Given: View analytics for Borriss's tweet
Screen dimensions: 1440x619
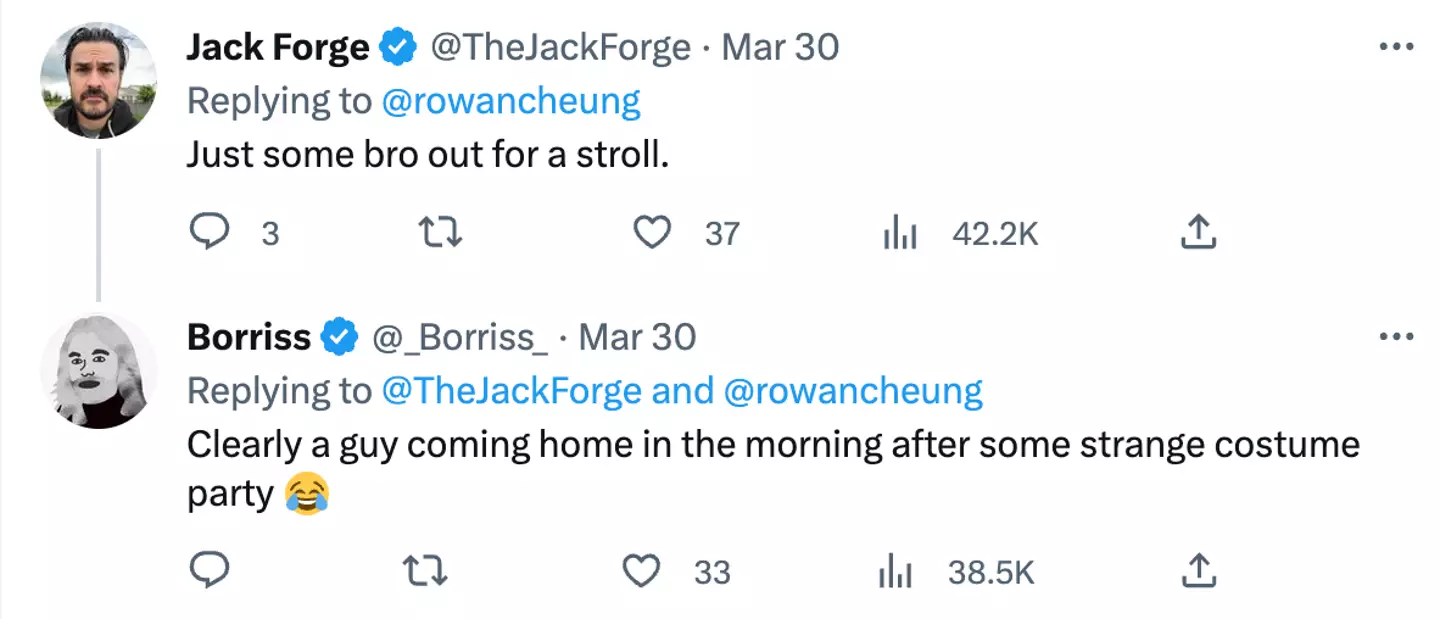Looking at the screenshot, I should (897, 571).
